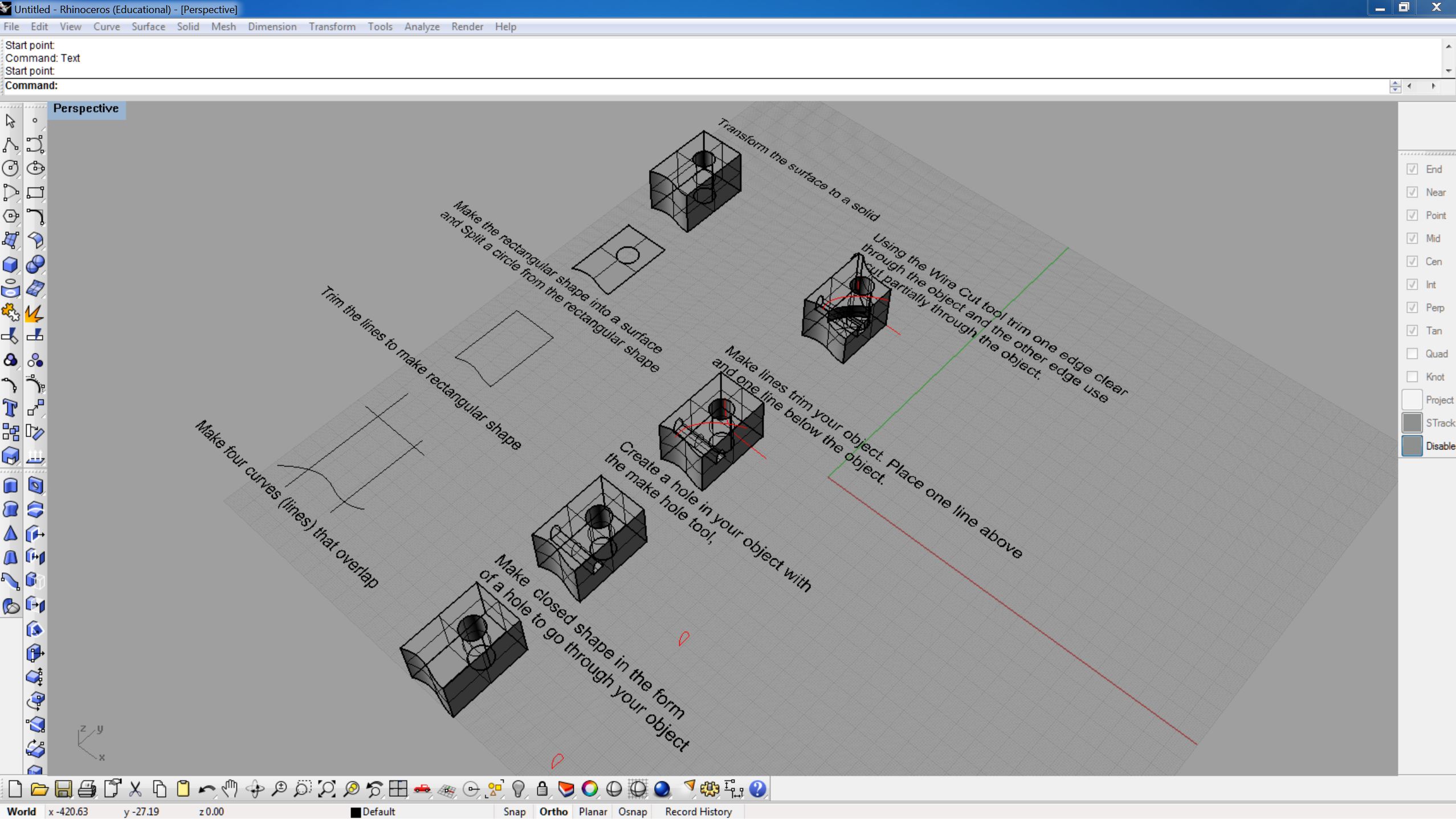The height and width of the screenshot is (819, 1456).
Task: Open Help via question mark icon
Action: (757, 789)
